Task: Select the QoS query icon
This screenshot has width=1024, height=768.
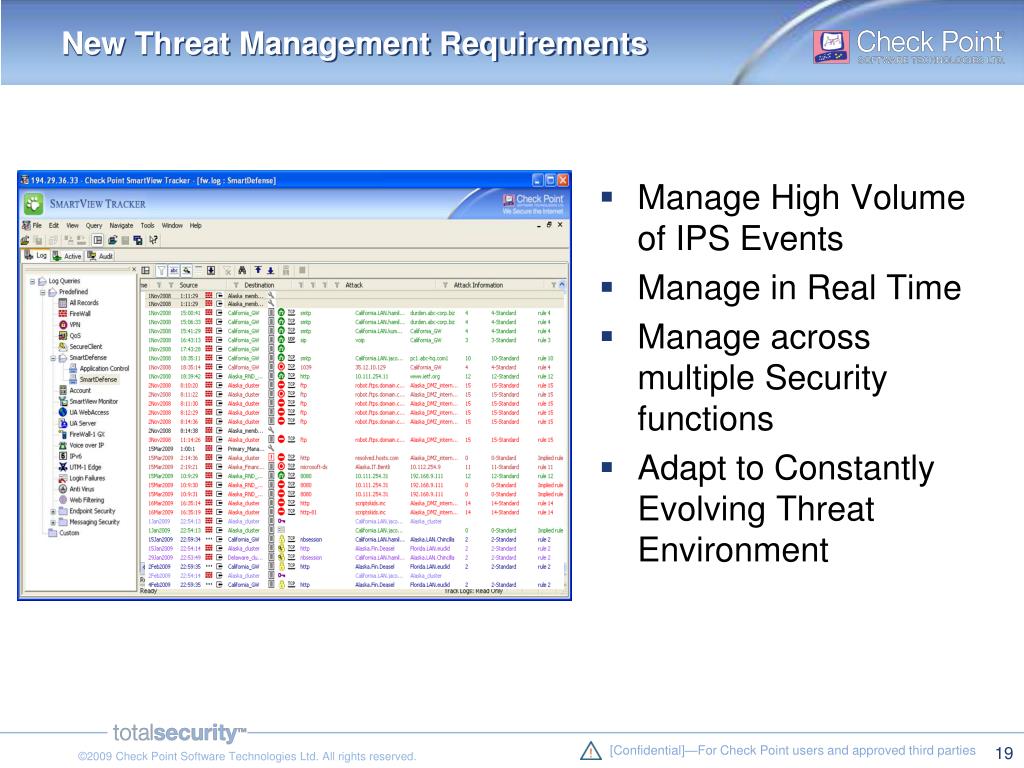Action: coord(63,336)
